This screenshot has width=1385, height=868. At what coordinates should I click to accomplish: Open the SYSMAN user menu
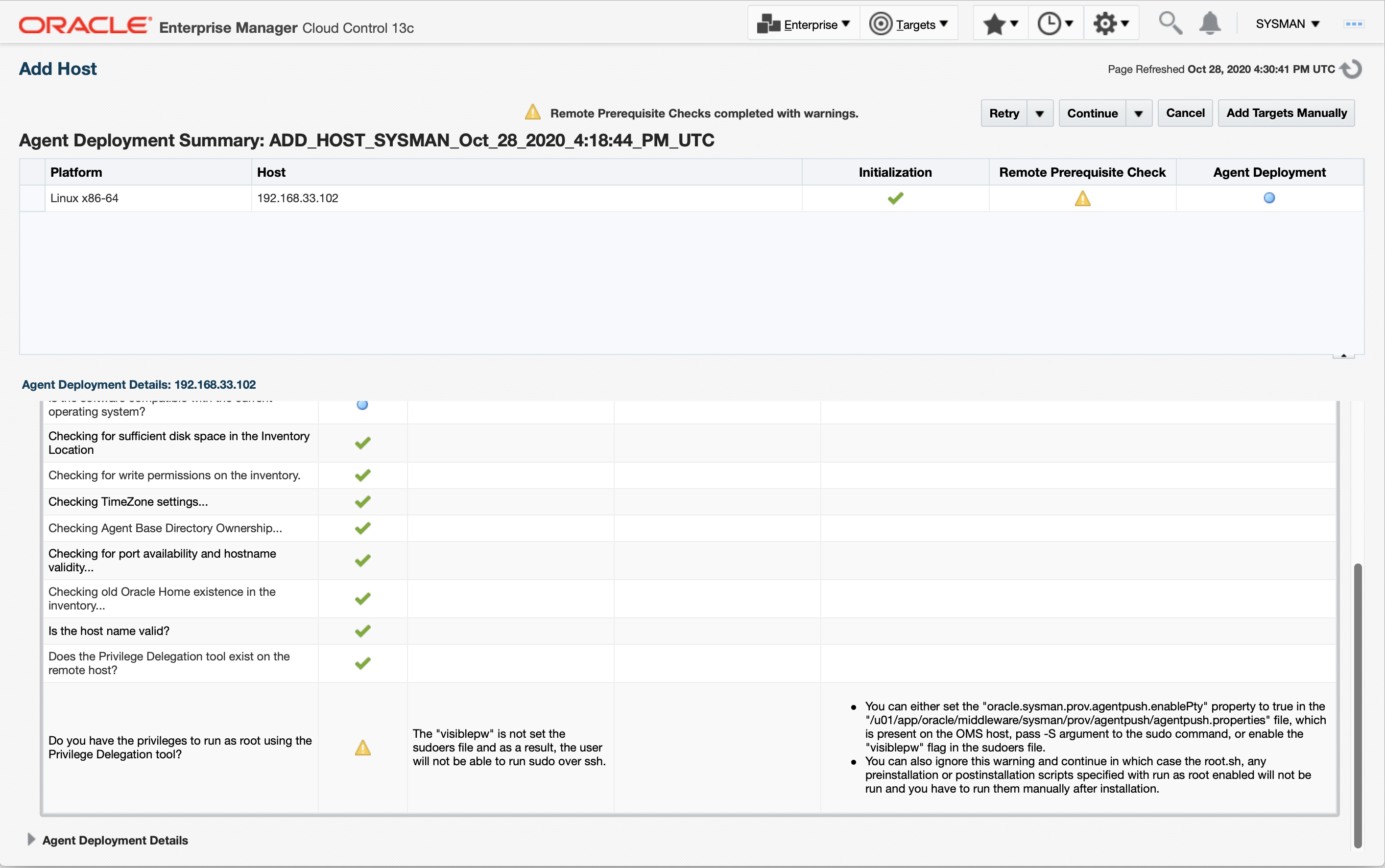point(1287,24)
